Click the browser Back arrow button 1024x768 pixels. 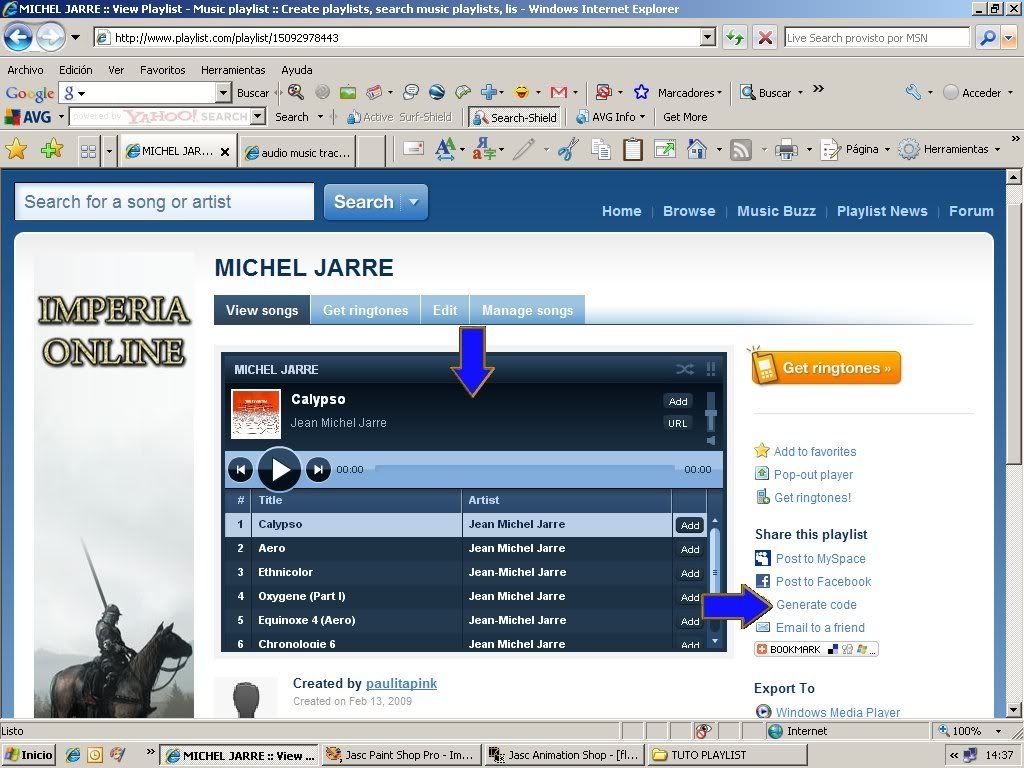[18, 37]
